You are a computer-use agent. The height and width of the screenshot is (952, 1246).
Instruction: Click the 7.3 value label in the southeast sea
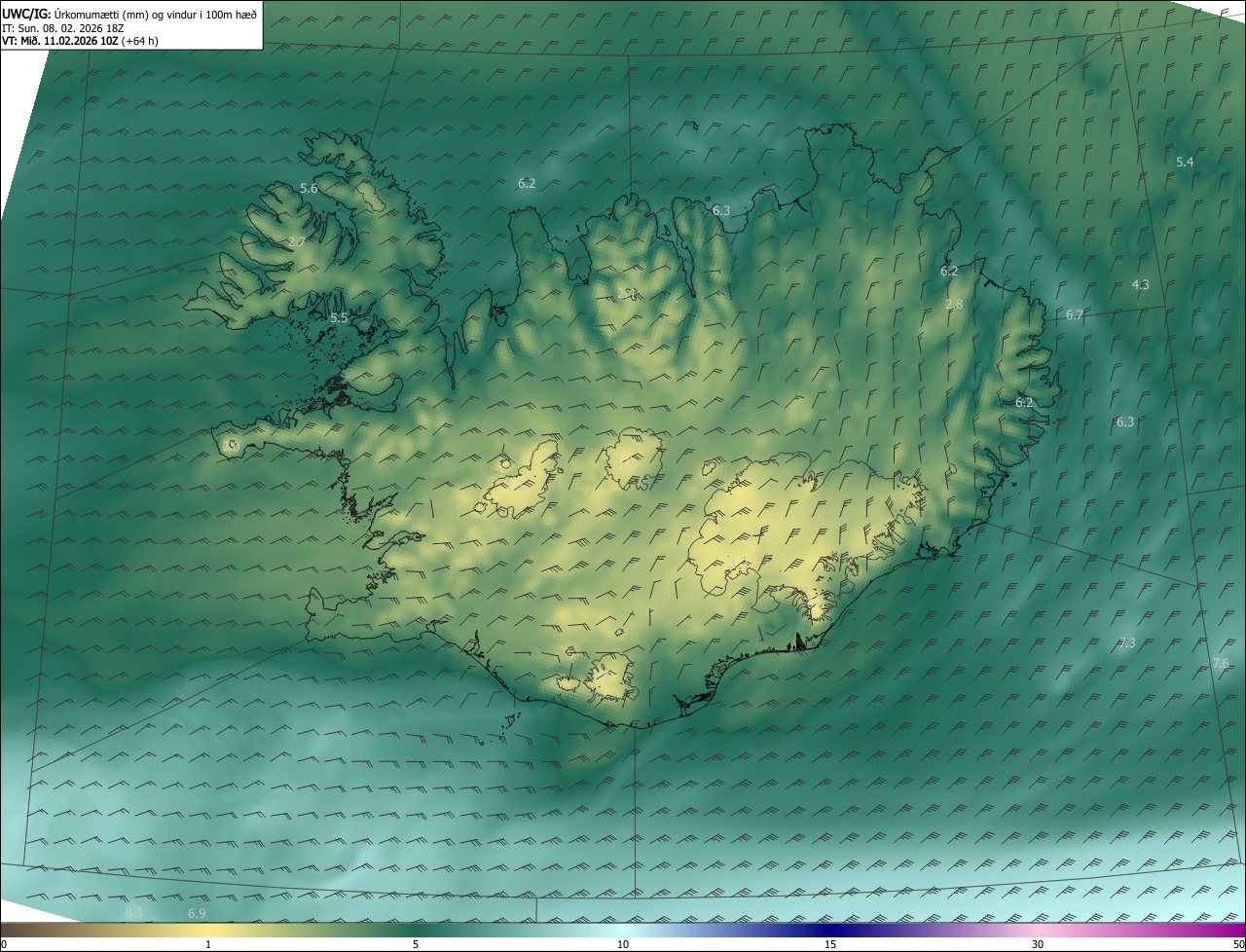point(1127,642)
